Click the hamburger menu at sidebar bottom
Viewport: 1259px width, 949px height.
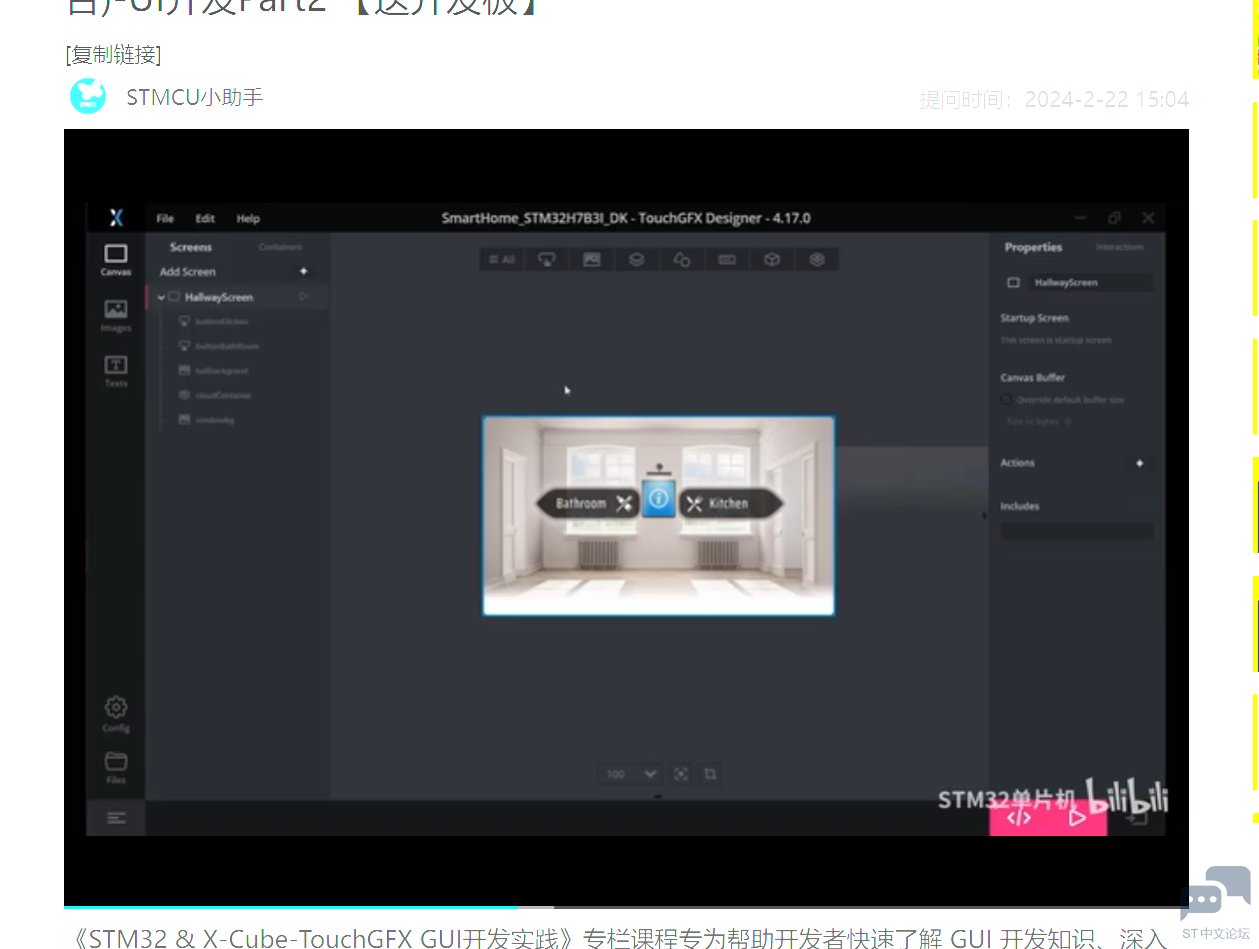pyautogui.click(x=116, y=818)
